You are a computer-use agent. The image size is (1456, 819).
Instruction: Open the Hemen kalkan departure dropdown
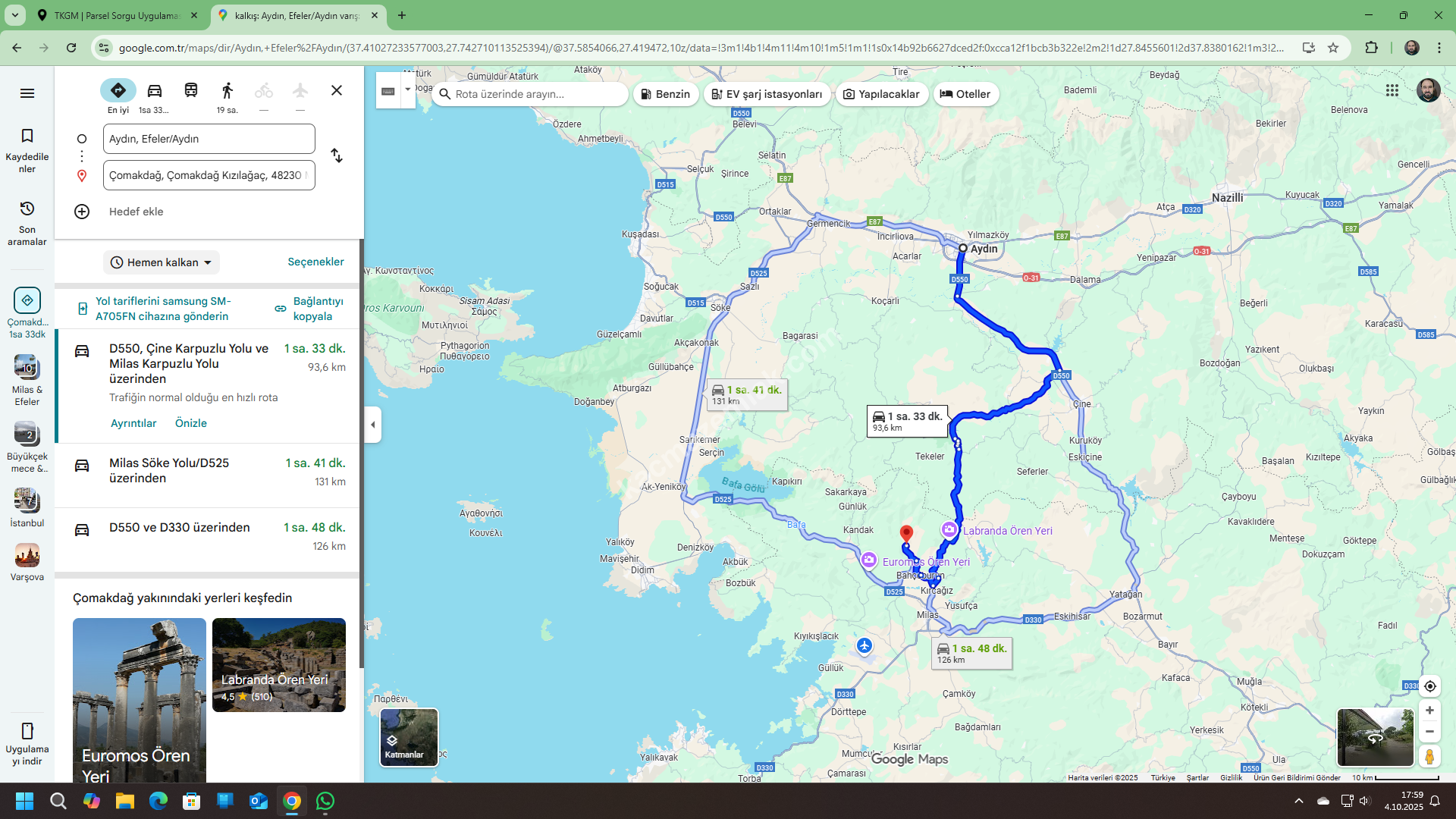tap(161, 262)
